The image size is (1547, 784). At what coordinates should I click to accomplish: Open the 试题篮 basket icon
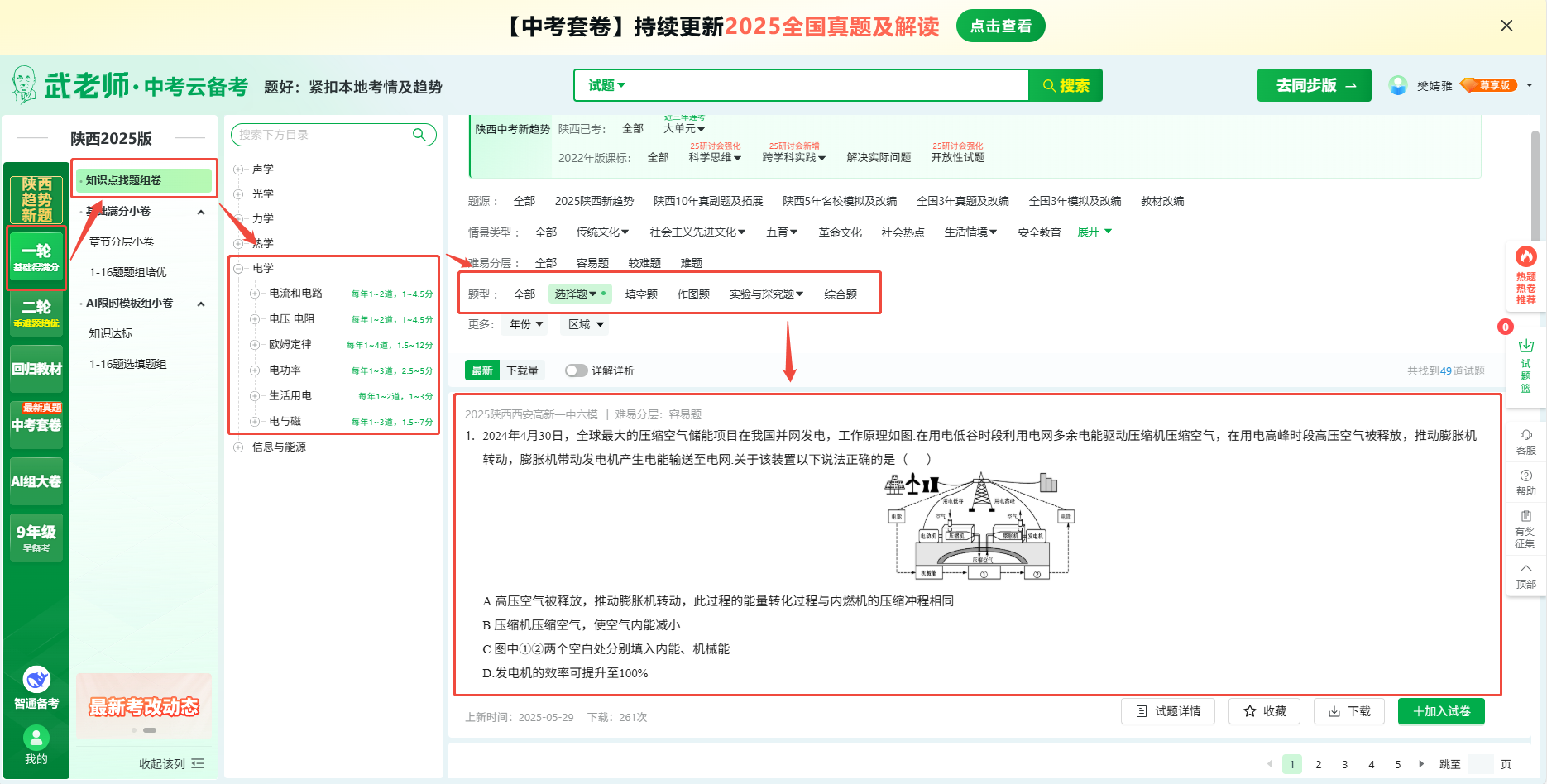click(1525, 346)
